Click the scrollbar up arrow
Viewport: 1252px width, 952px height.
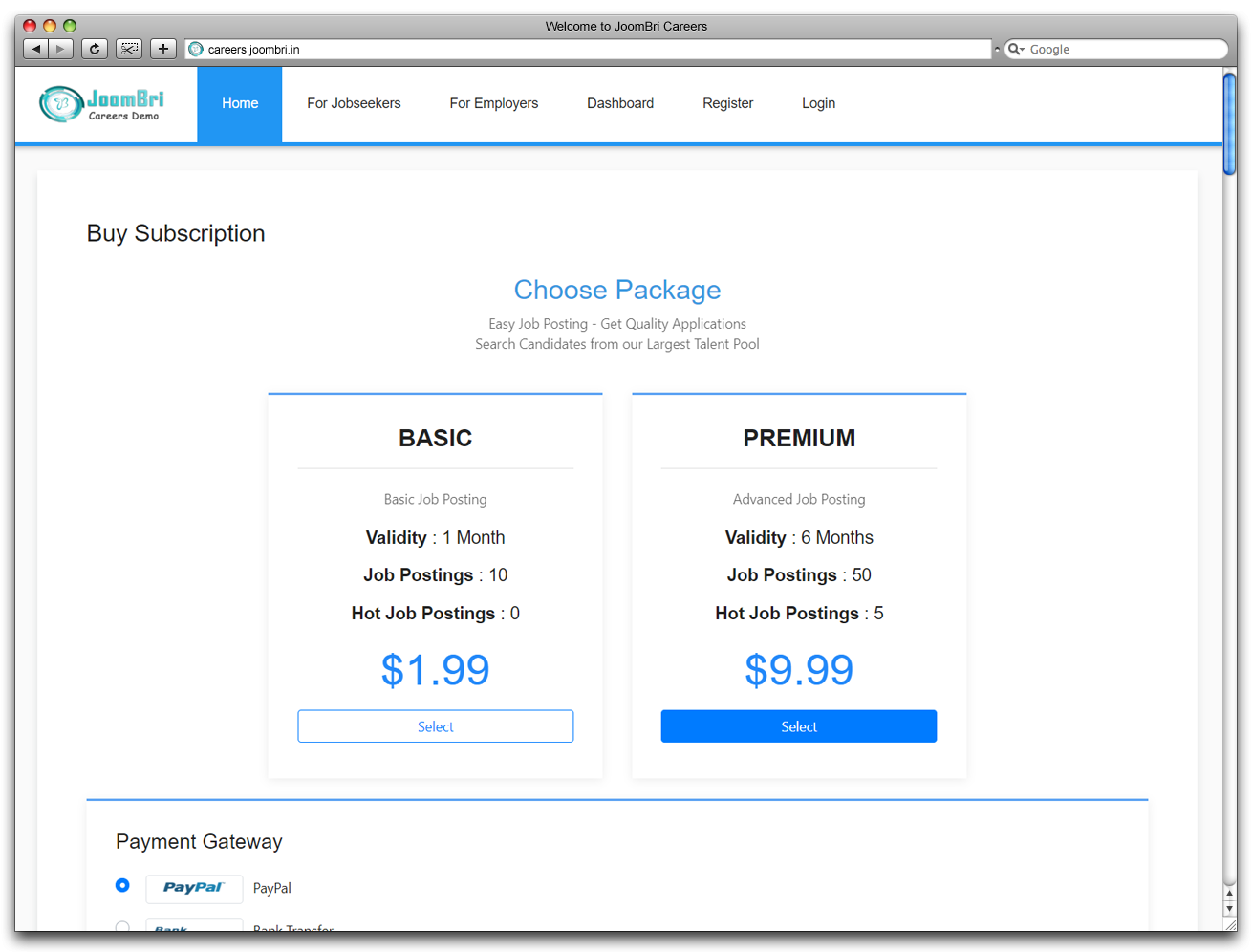pos(1230,893)
